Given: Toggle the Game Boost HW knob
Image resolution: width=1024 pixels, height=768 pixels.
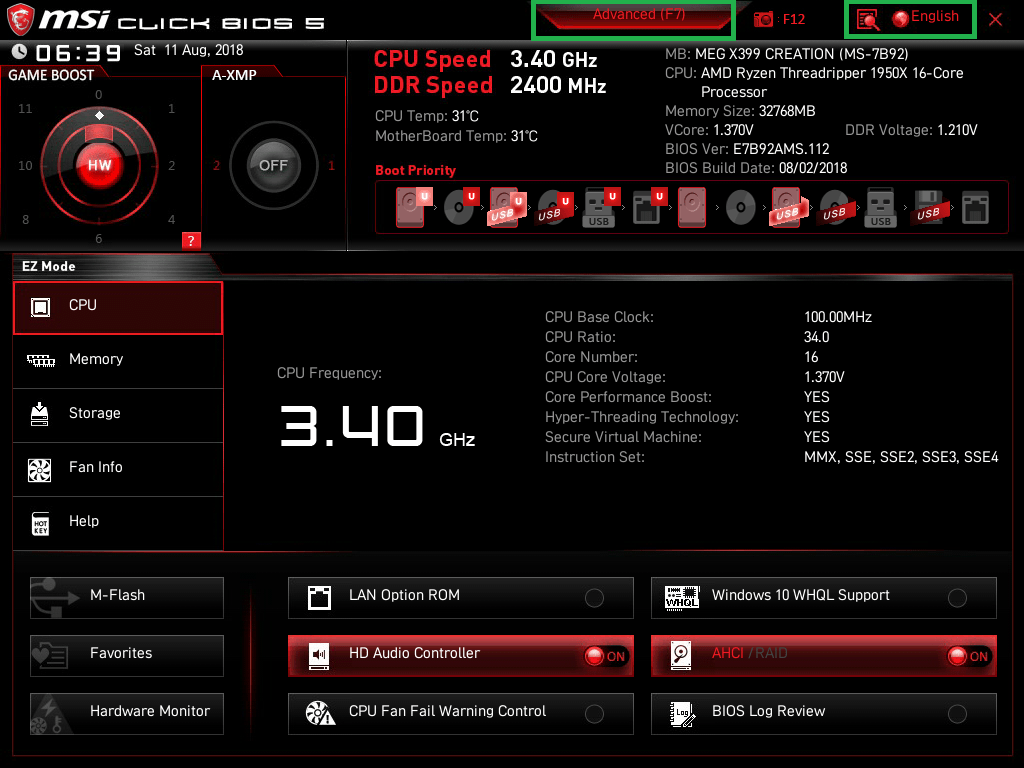Looking at the screenshot, I should click(x=99, y=165).
